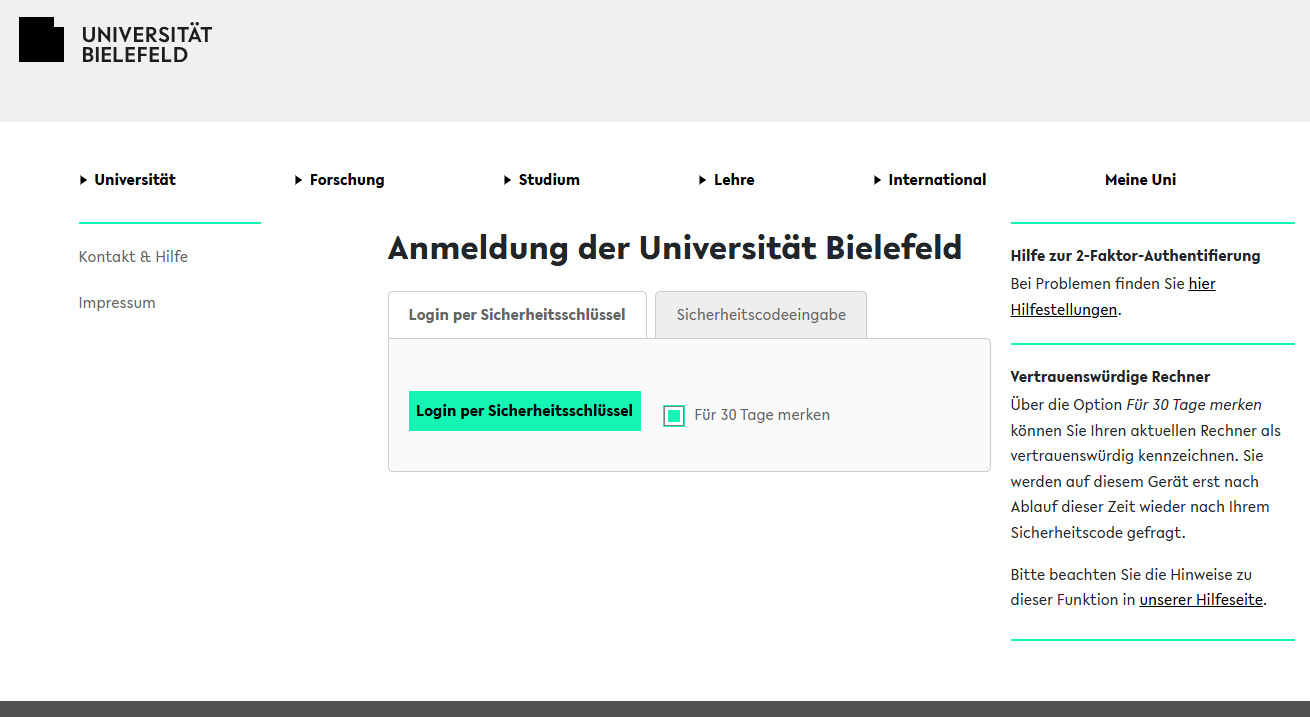This screenshot has width=1310, height=717.
Task: Click the Universität Bielefeld logo
Action: coord(116,40)
